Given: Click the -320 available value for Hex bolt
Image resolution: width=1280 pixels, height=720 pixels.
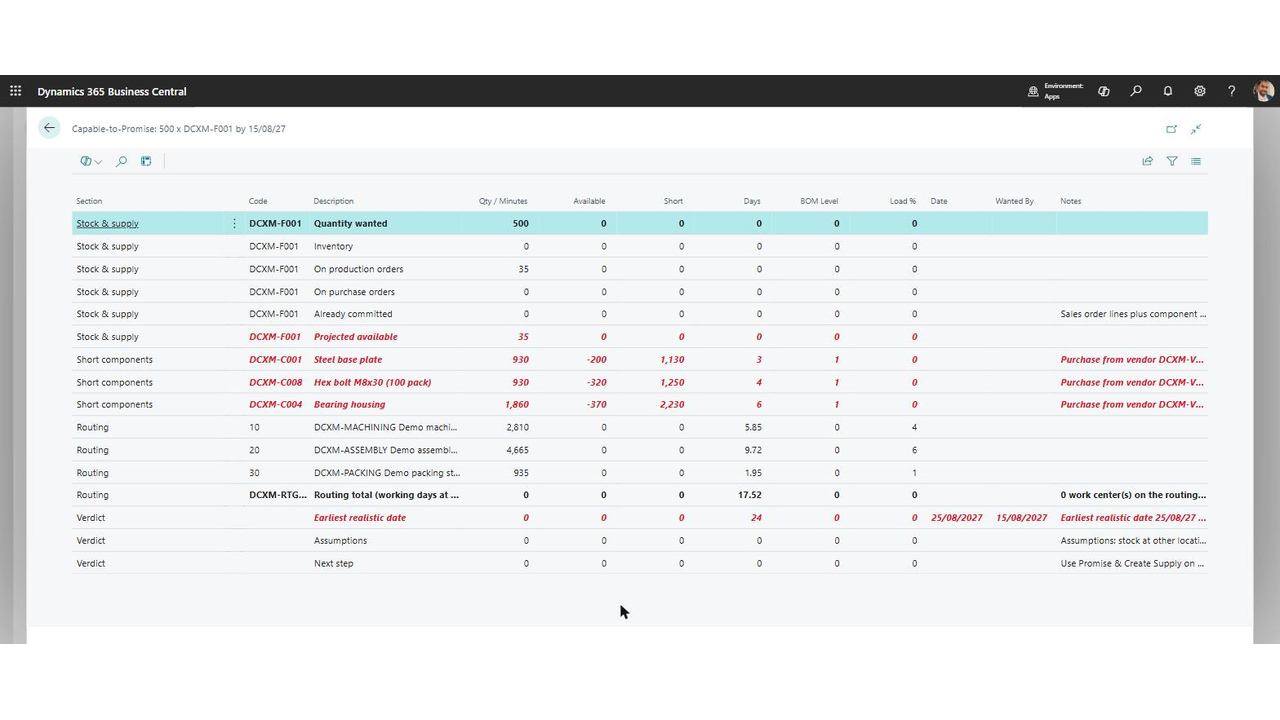Looking at the screenshot, I should tap(598, 382).
